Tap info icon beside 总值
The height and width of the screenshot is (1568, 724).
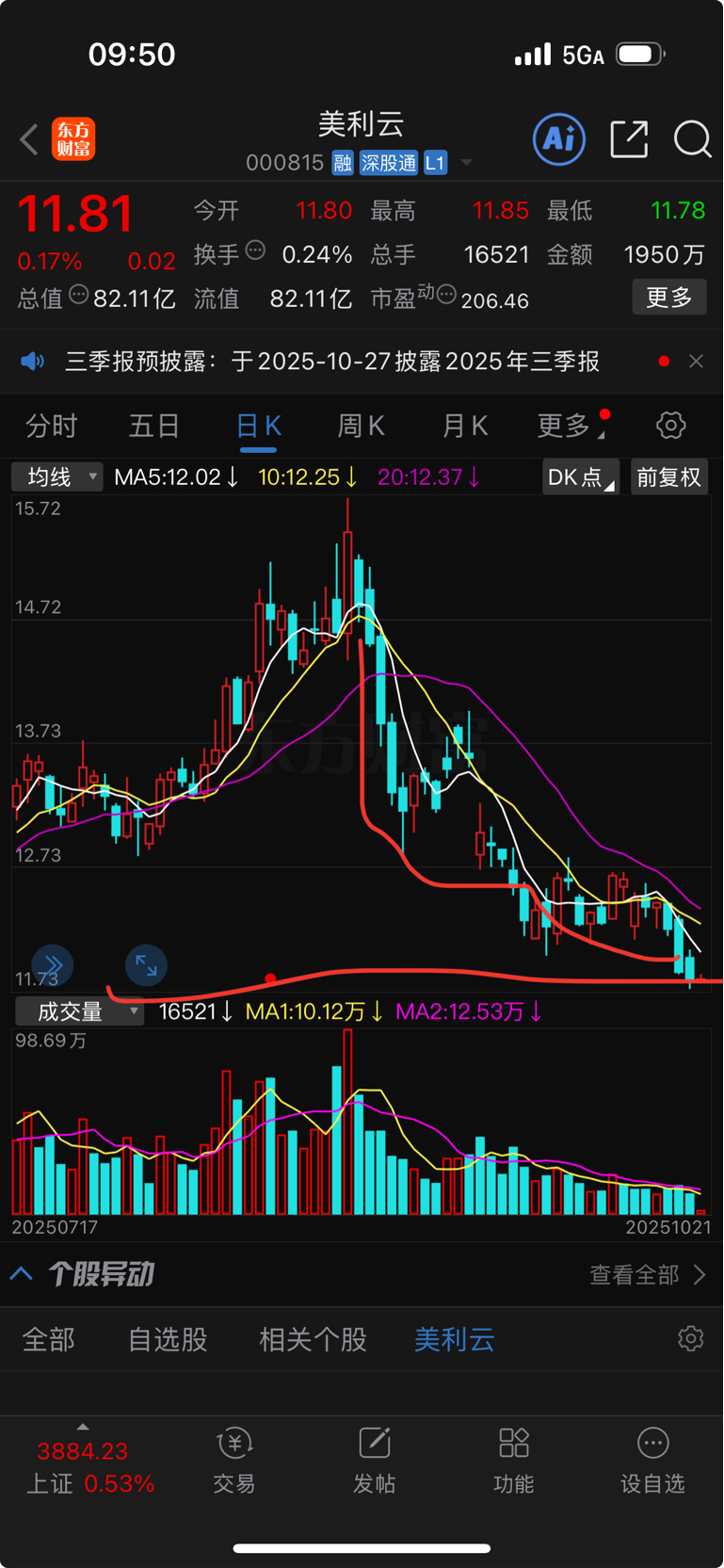click(x=79, y=295)
